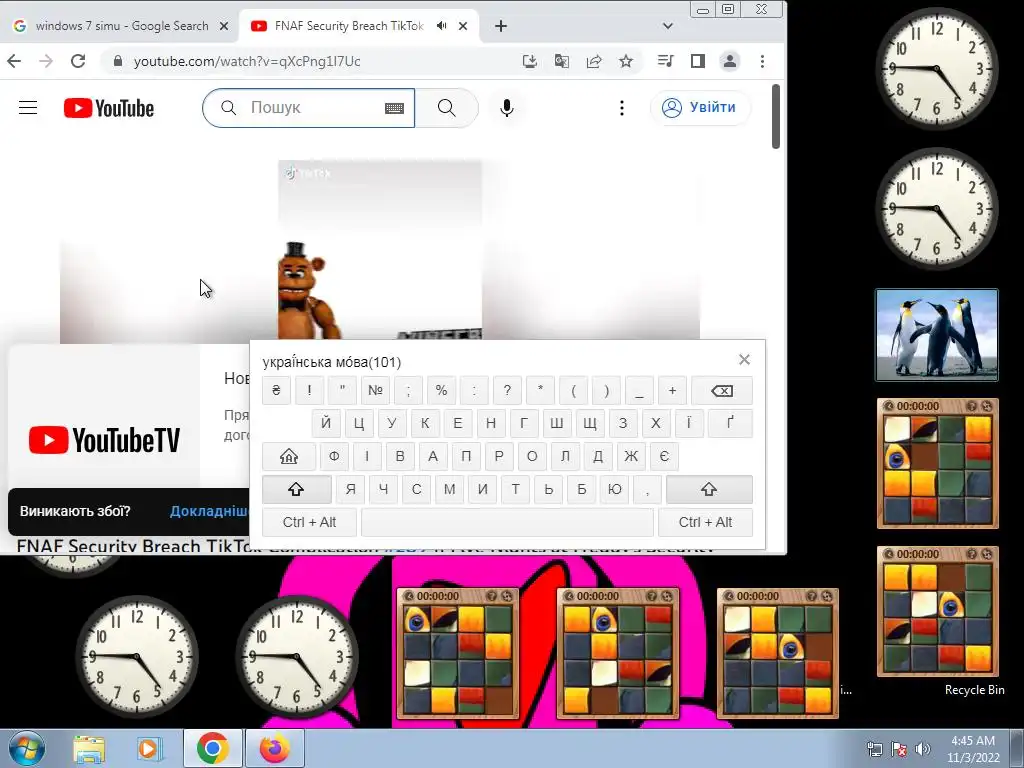Click the YouTubeTV banner logo
Viewport: 1024px width, 768px height.
(x=104, y=440)
